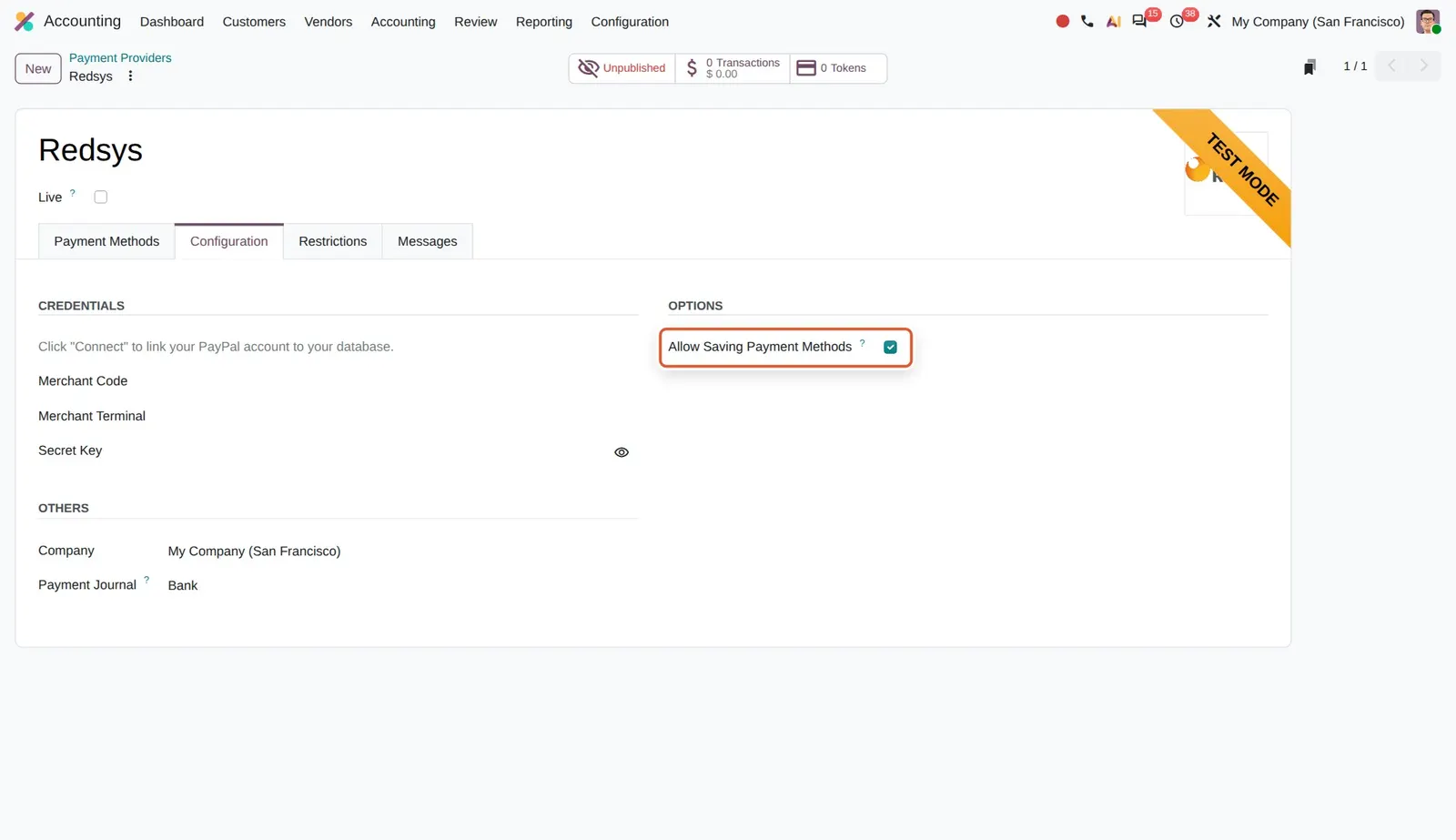The width and height of the screenshot is (1456, 840).
Task: Open the 0 Tokens stat button
Action: [x=838, y=68]
